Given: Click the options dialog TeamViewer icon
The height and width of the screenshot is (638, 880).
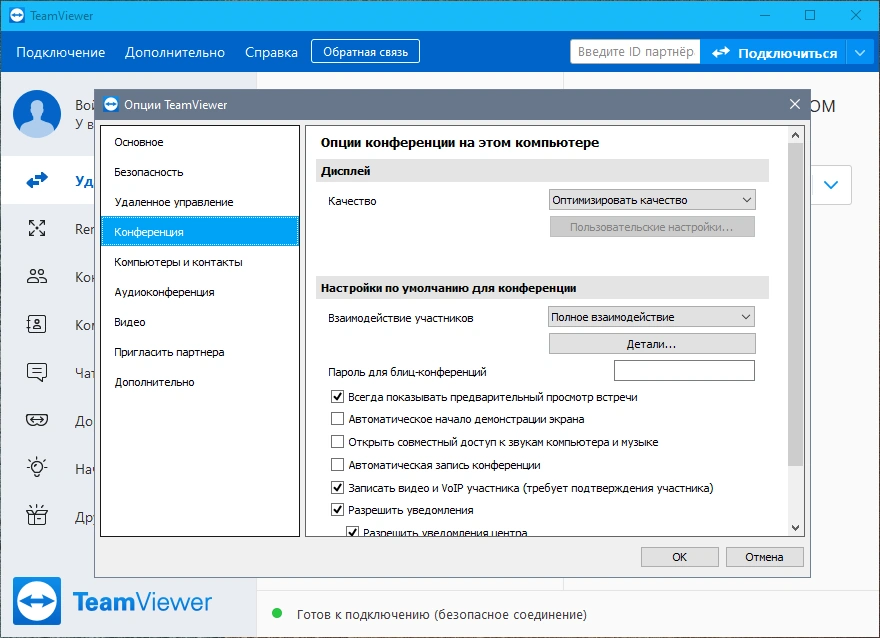Looking at the screenshot, I should point(111,104).
